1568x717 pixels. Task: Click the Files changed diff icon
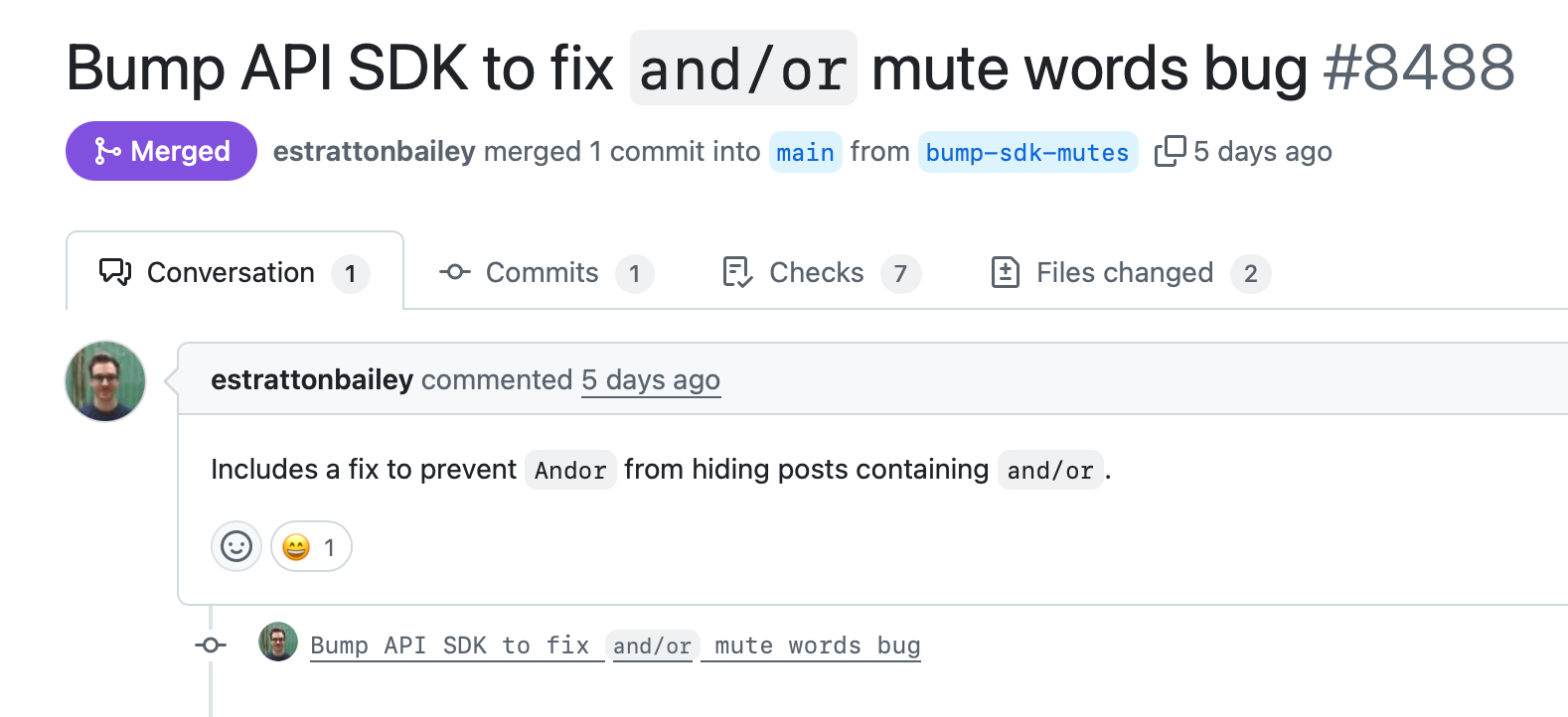[x=1006, y=272]
